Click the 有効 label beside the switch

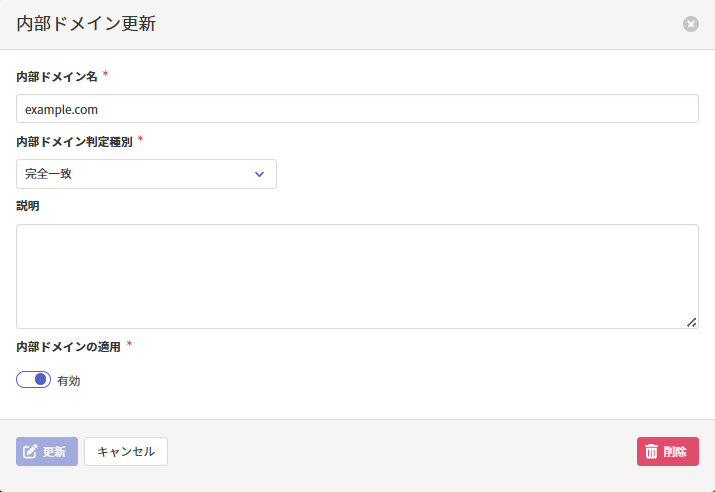pyautogui.click(x=69, y=381)
